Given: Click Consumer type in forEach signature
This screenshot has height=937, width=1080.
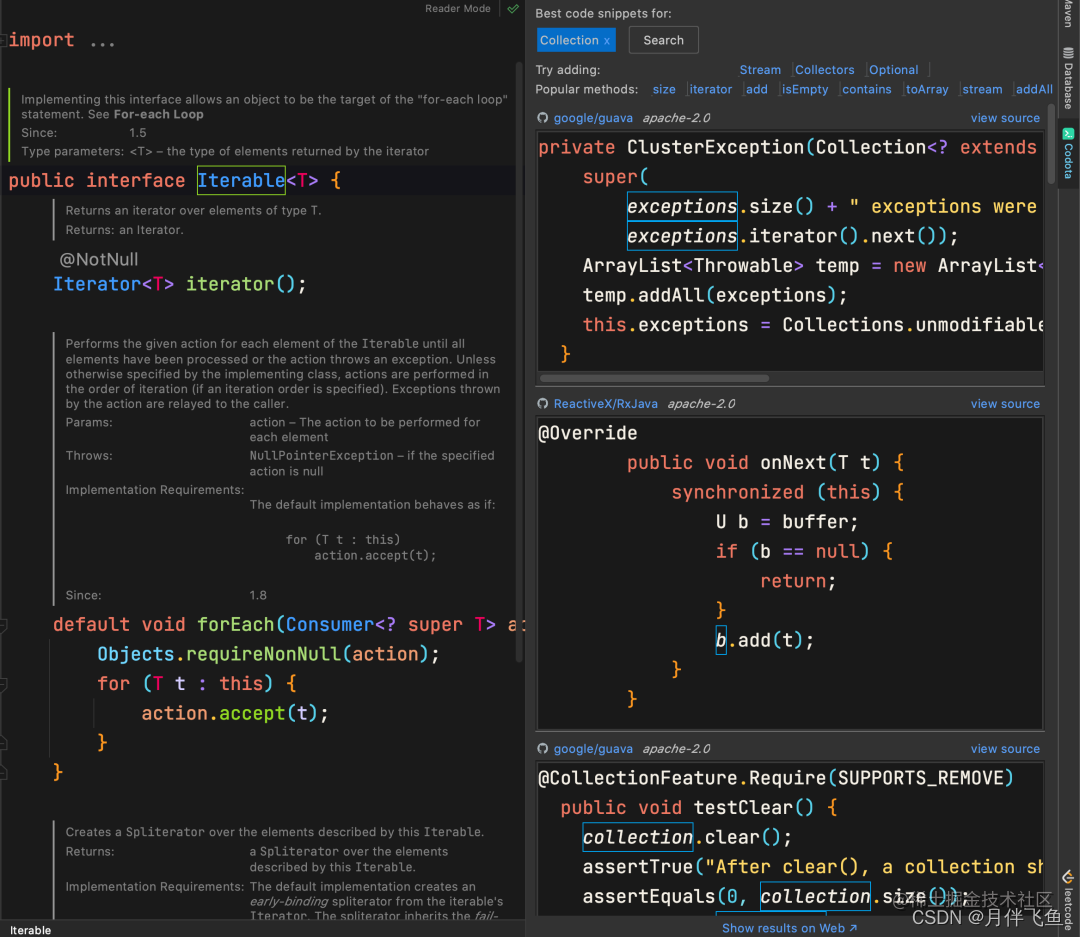Looking at the screenshot, I should point(329,625).
